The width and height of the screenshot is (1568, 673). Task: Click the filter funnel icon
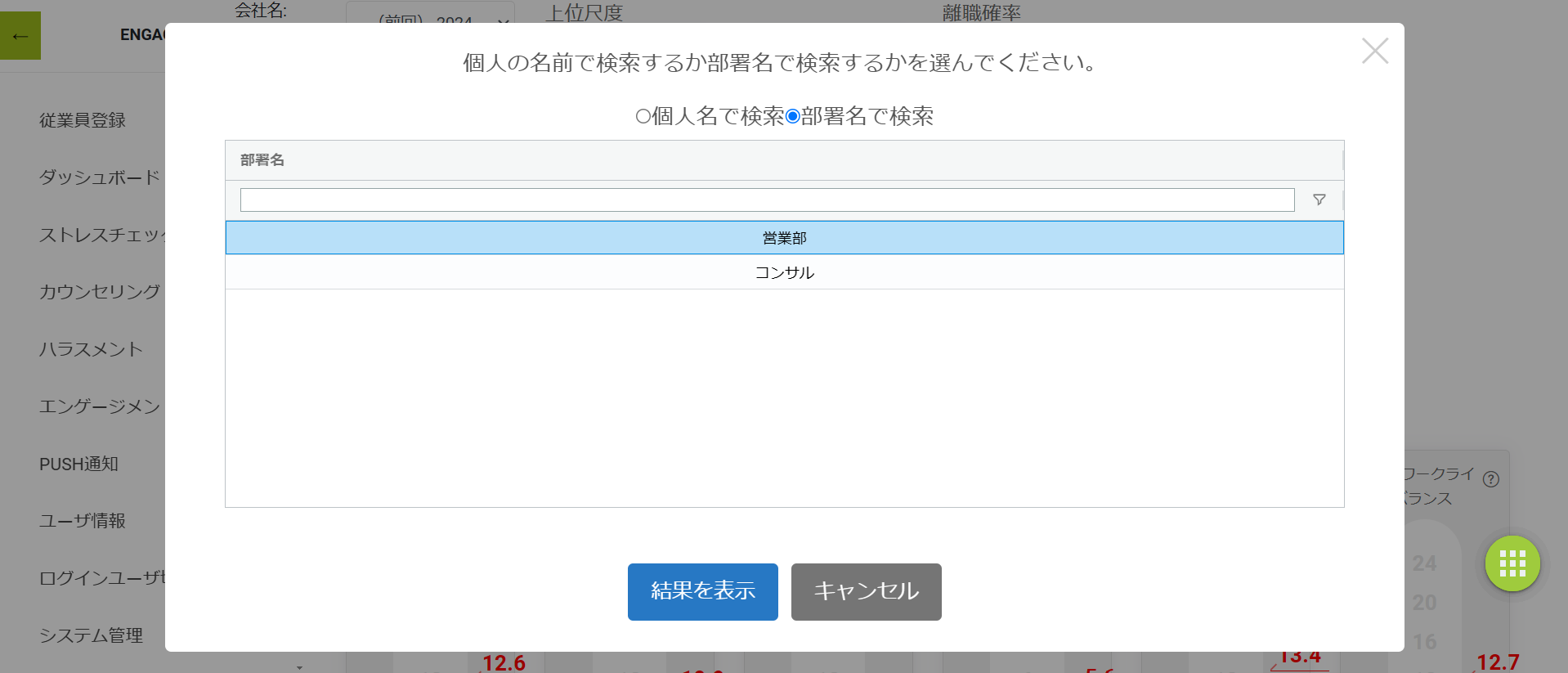1319,200
